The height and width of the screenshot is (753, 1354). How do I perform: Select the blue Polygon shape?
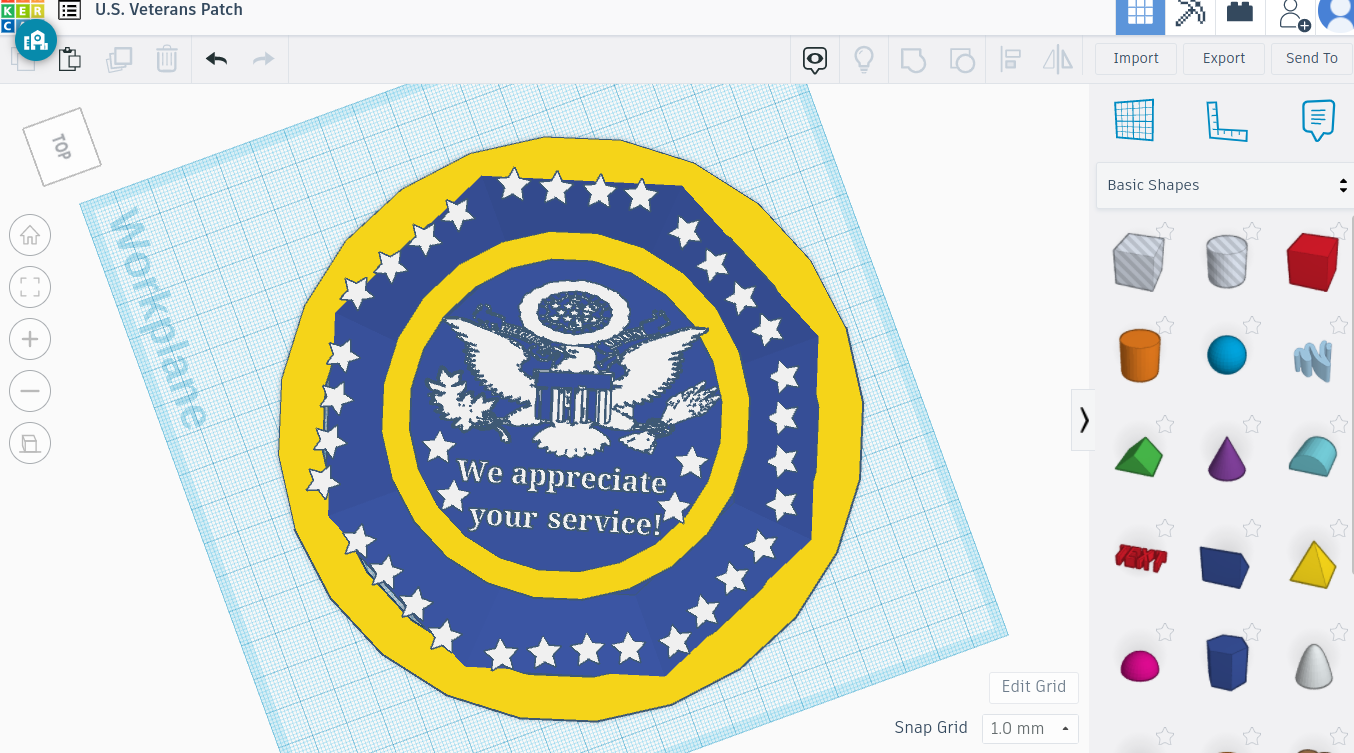(1227, 661)
